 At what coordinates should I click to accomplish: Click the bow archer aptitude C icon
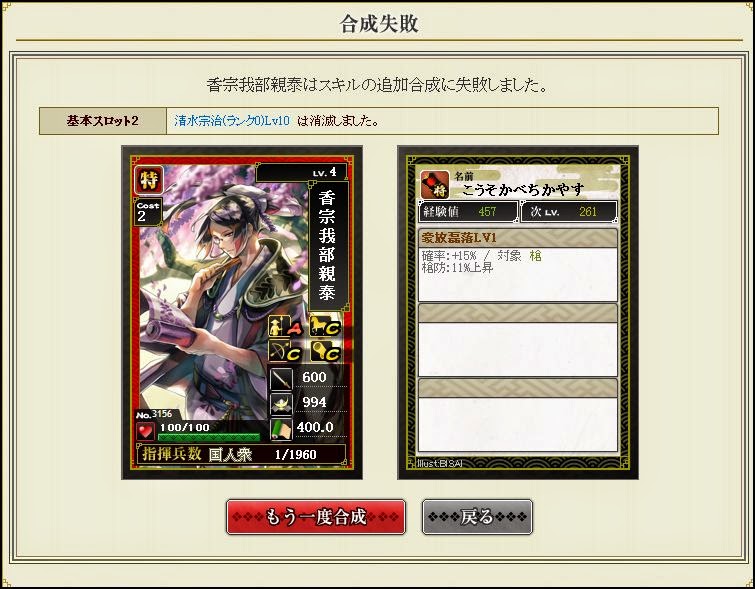pos(286,352)
